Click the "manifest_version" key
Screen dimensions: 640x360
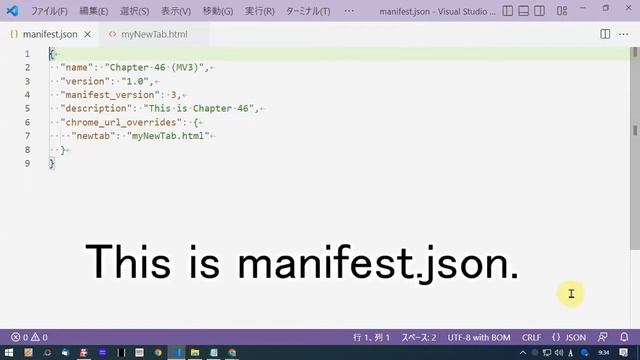click(110, 95)
